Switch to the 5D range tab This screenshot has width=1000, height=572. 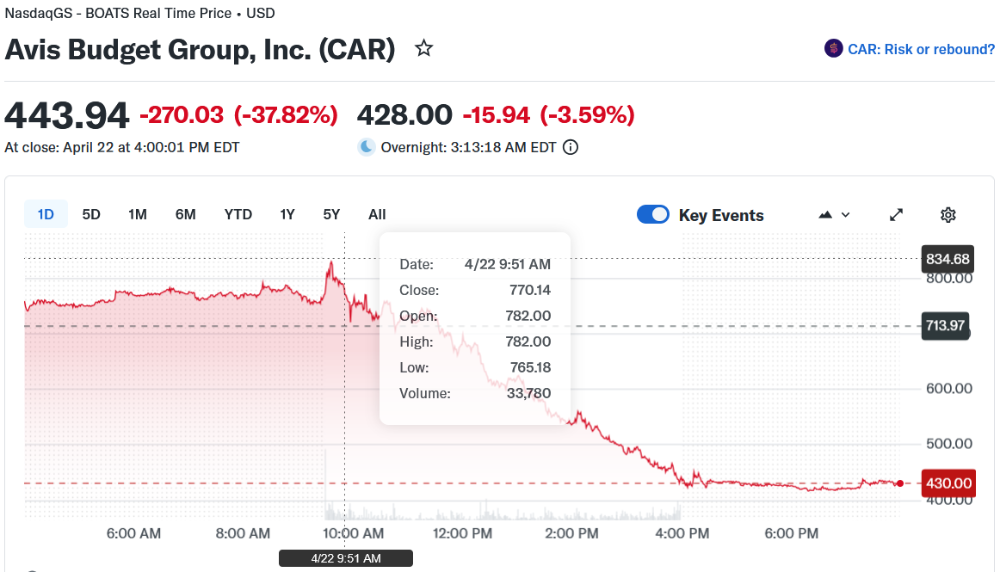(x=91, y=214)
